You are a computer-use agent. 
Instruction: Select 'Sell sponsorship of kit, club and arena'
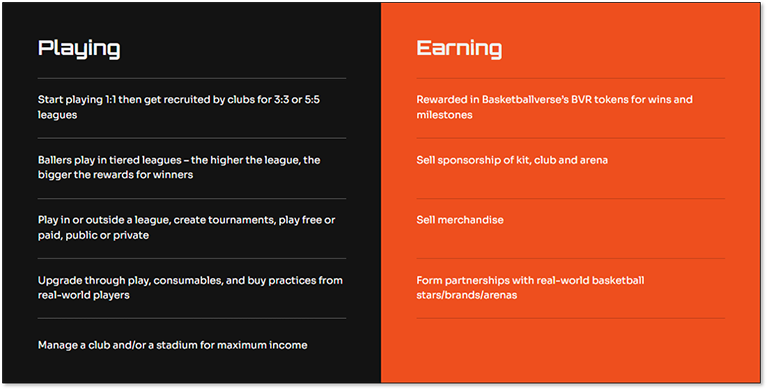tap(512, 160)
